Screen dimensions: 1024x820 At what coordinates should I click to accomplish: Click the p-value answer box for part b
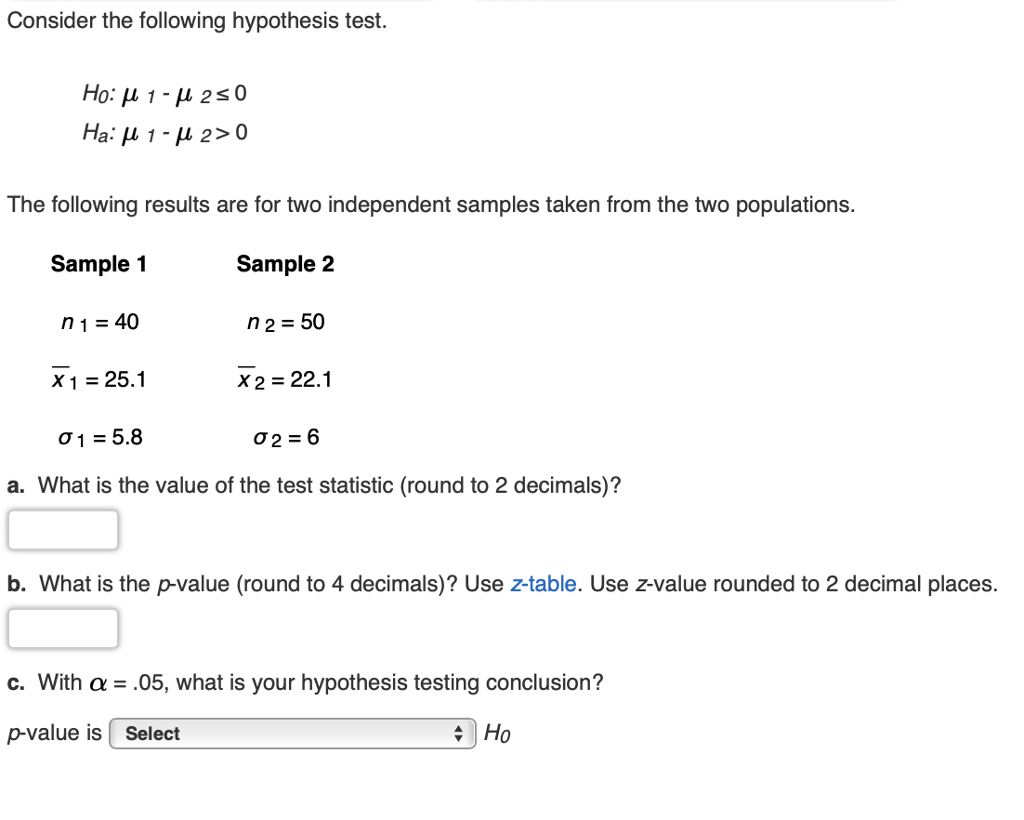[x=62, y=628]
